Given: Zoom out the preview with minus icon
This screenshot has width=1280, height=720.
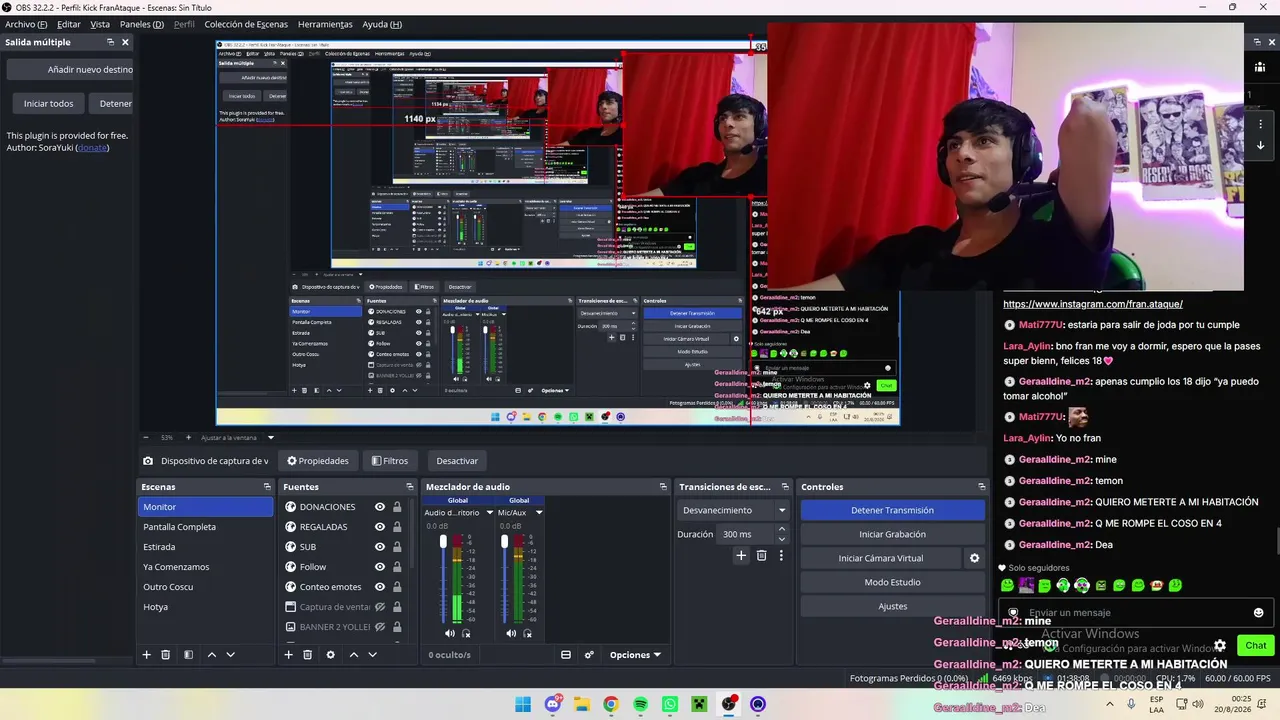Looking at the screenshot, I should [x=146, y=437].
